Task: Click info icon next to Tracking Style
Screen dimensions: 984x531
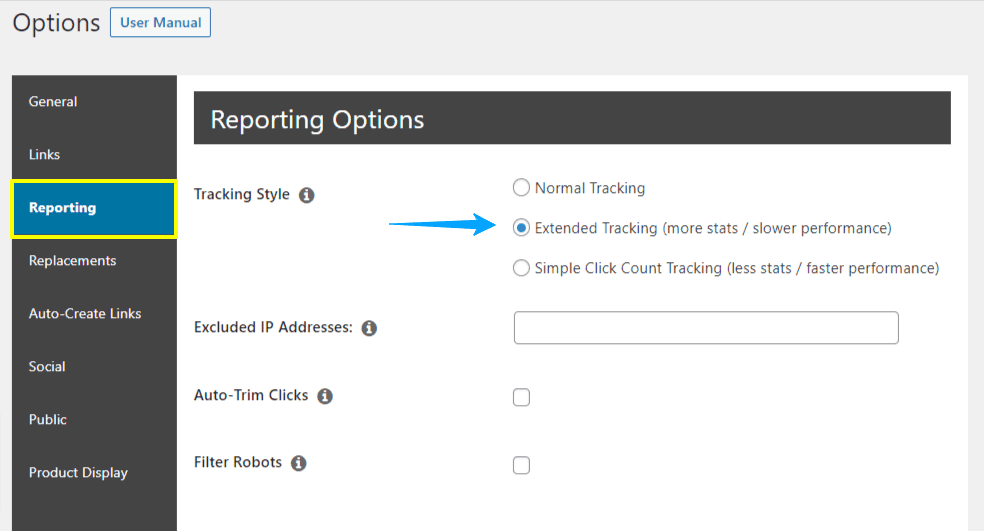Action: (x=306, y=195)
